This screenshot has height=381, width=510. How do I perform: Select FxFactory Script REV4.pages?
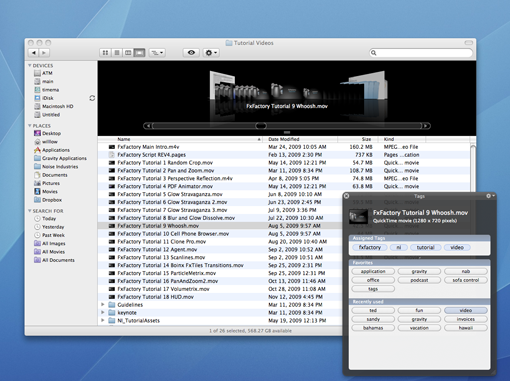(284, 155)
